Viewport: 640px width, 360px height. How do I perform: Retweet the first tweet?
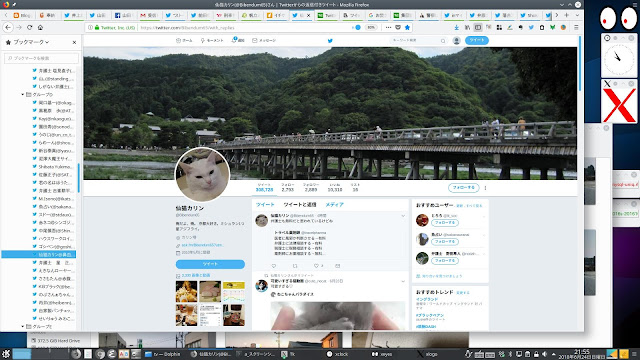[x=295, y=266]
